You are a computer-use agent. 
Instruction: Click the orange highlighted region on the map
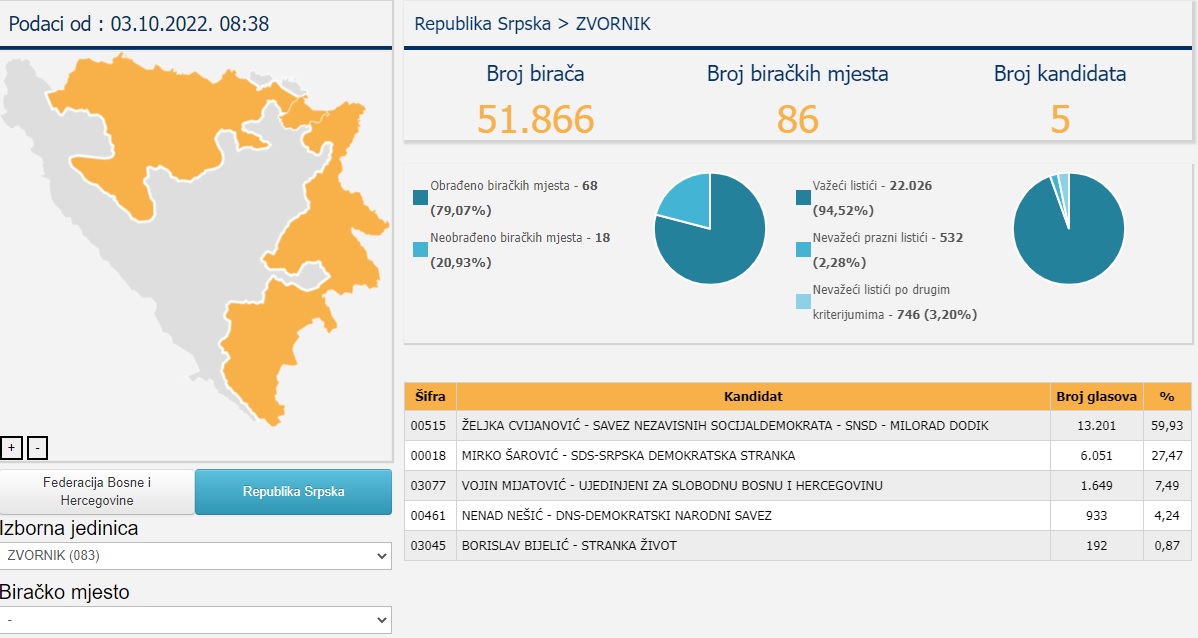click(x=150, y=140)
